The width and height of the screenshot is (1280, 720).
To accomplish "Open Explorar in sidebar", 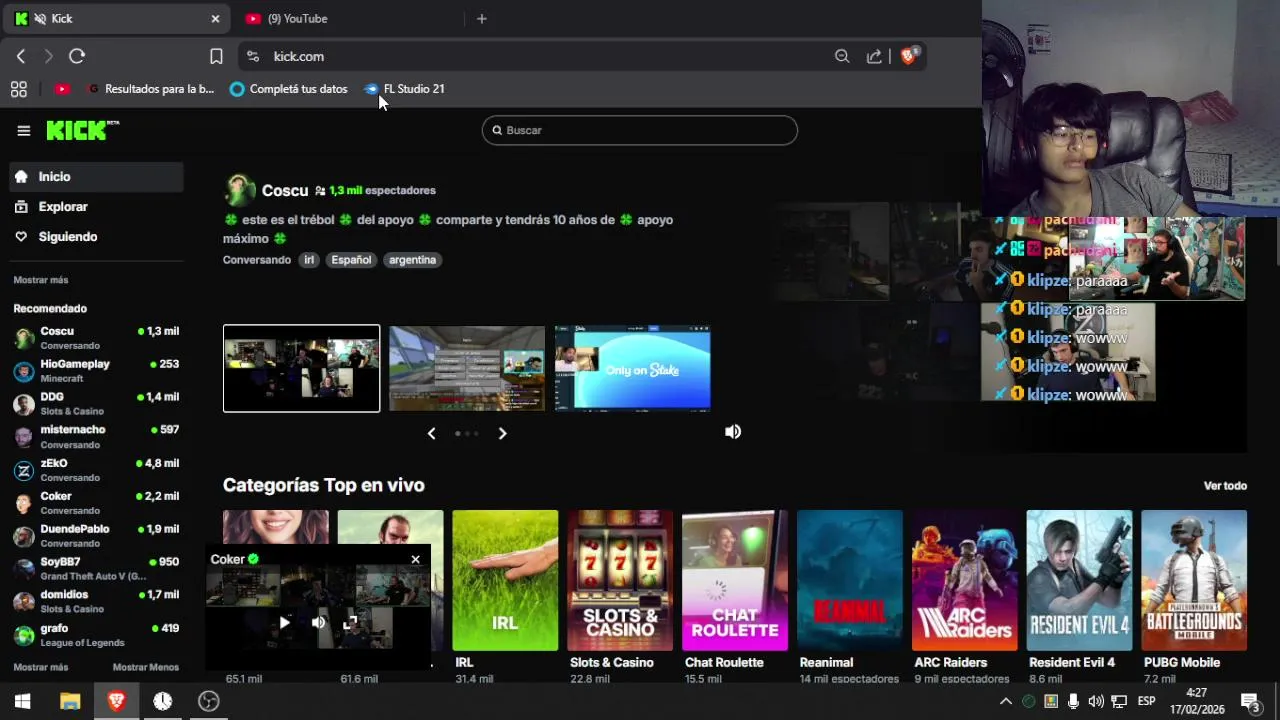I will (96, 206).
